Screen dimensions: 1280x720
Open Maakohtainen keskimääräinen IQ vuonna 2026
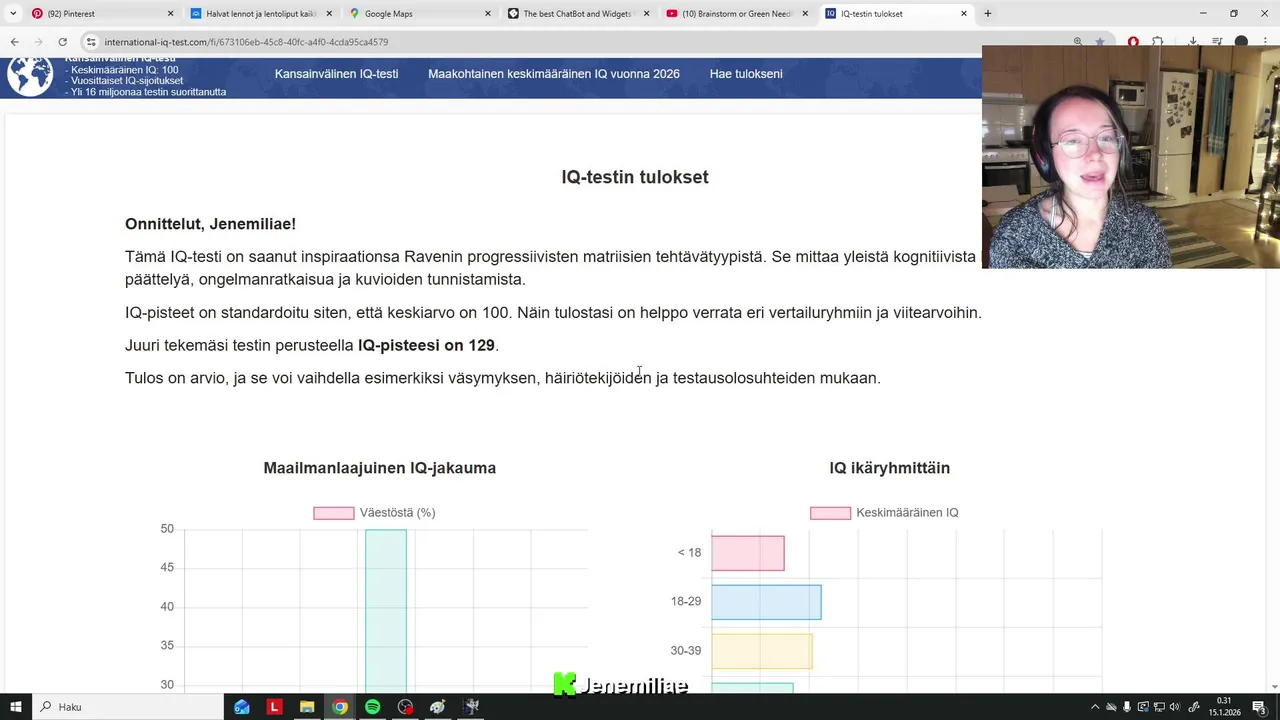tap(554, 74)
